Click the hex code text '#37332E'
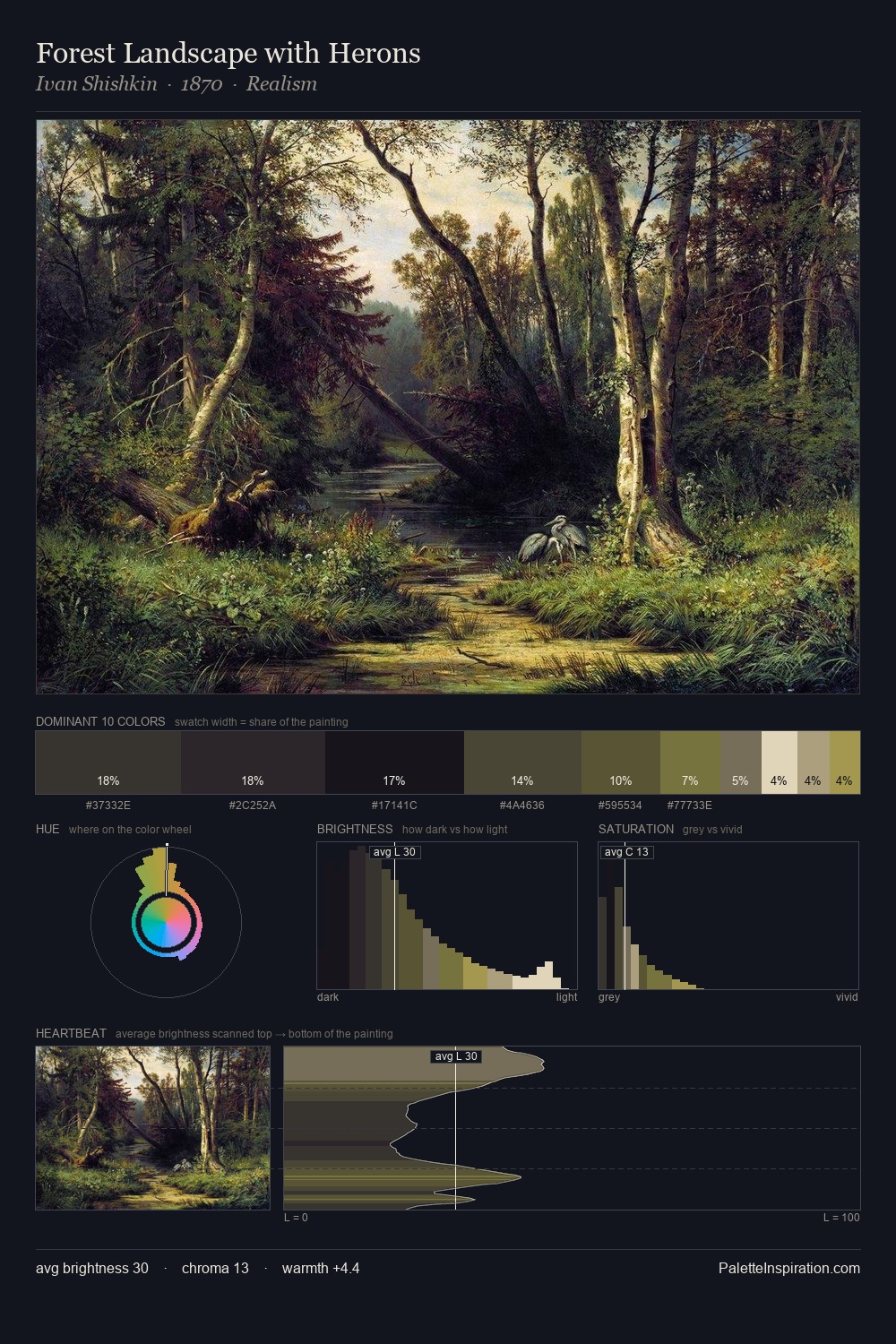 [108, 805]
